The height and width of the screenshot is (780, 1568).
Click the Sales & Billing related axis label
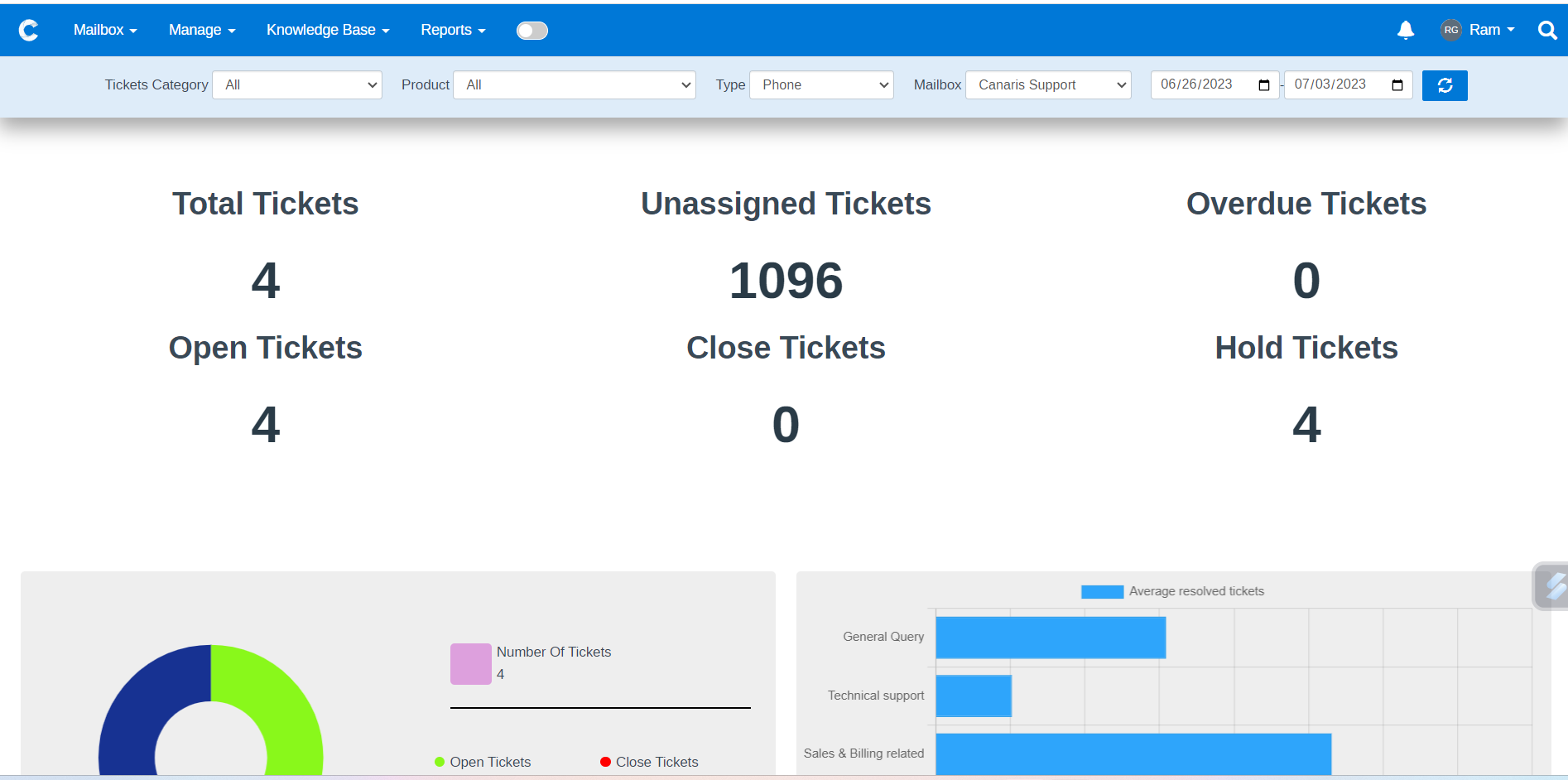click(863, 754)
